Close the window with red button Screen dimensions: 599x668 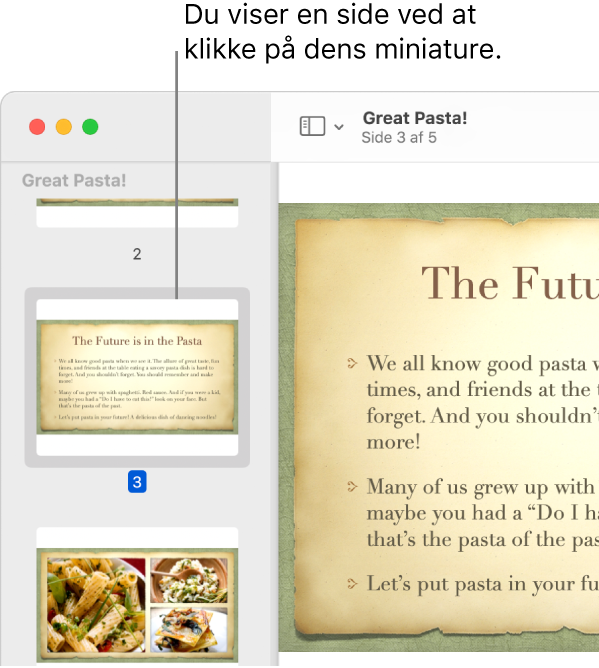pos(37,127)
